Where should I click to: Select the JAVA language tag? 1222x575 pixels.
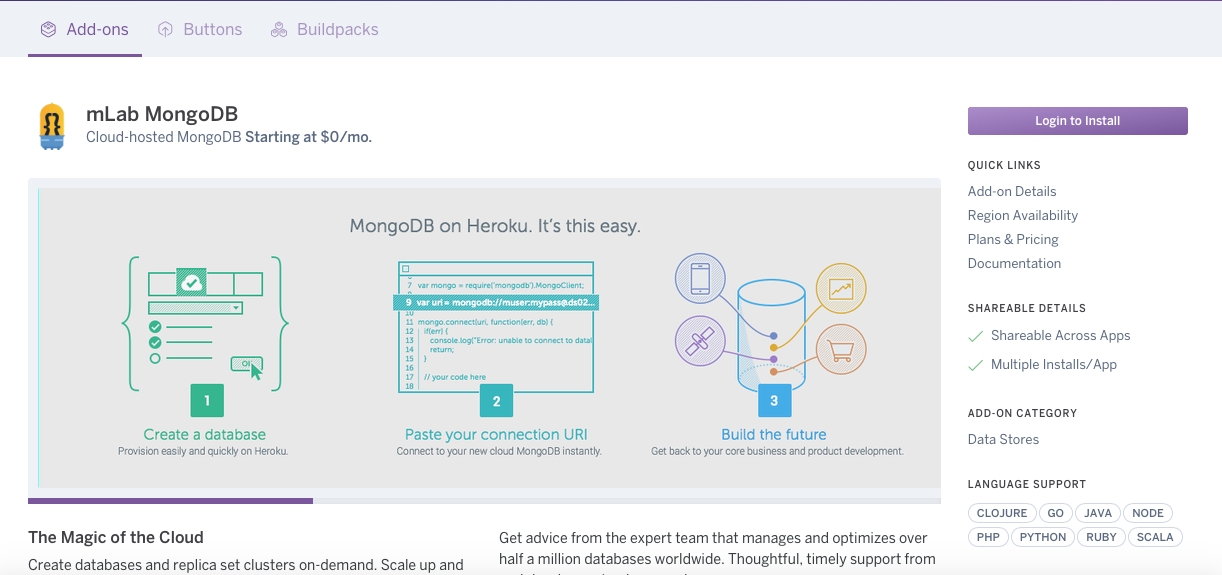click(x=1098, y=513)
